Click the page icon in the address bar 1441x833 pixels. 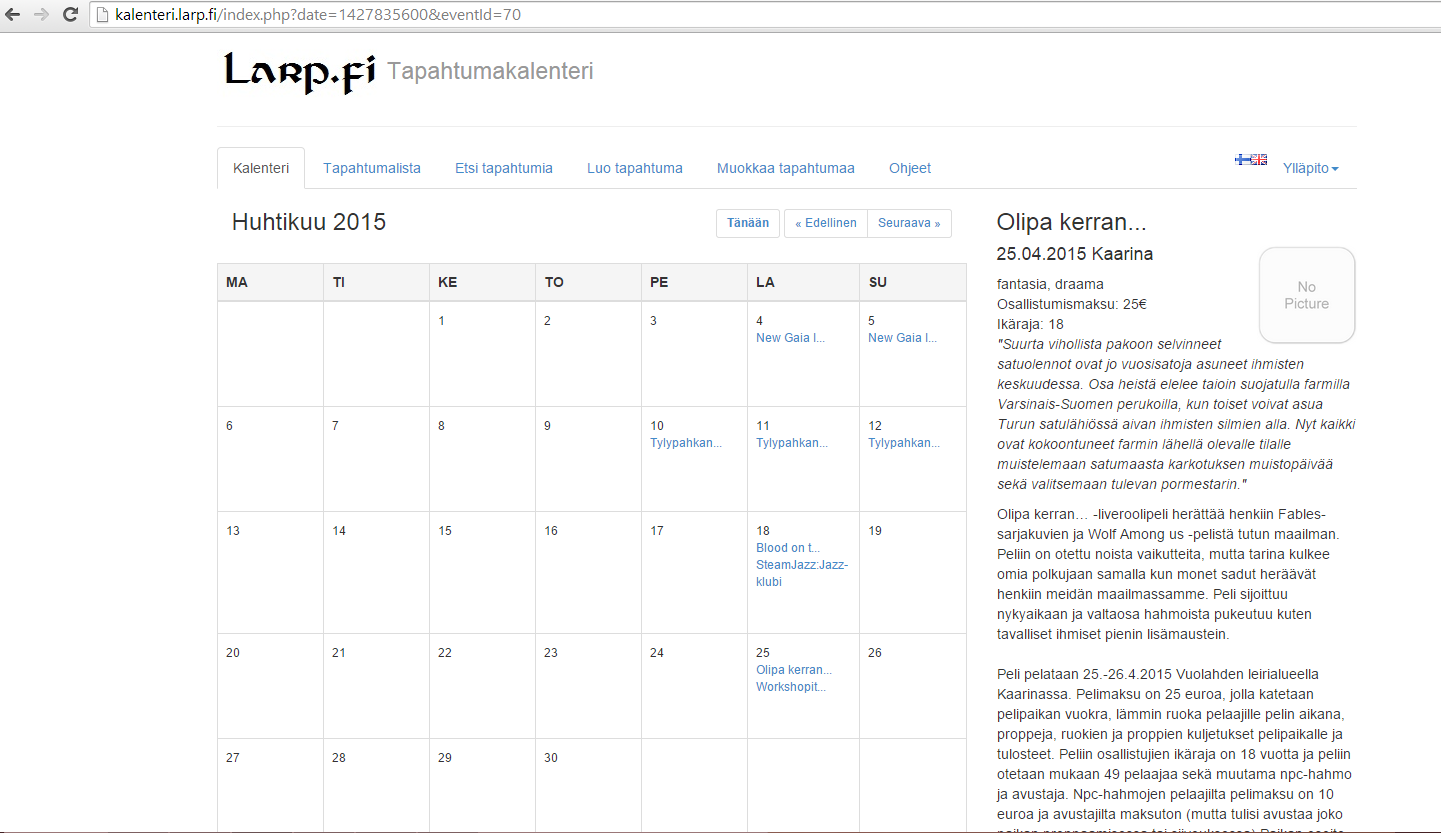tap(102, 15)
